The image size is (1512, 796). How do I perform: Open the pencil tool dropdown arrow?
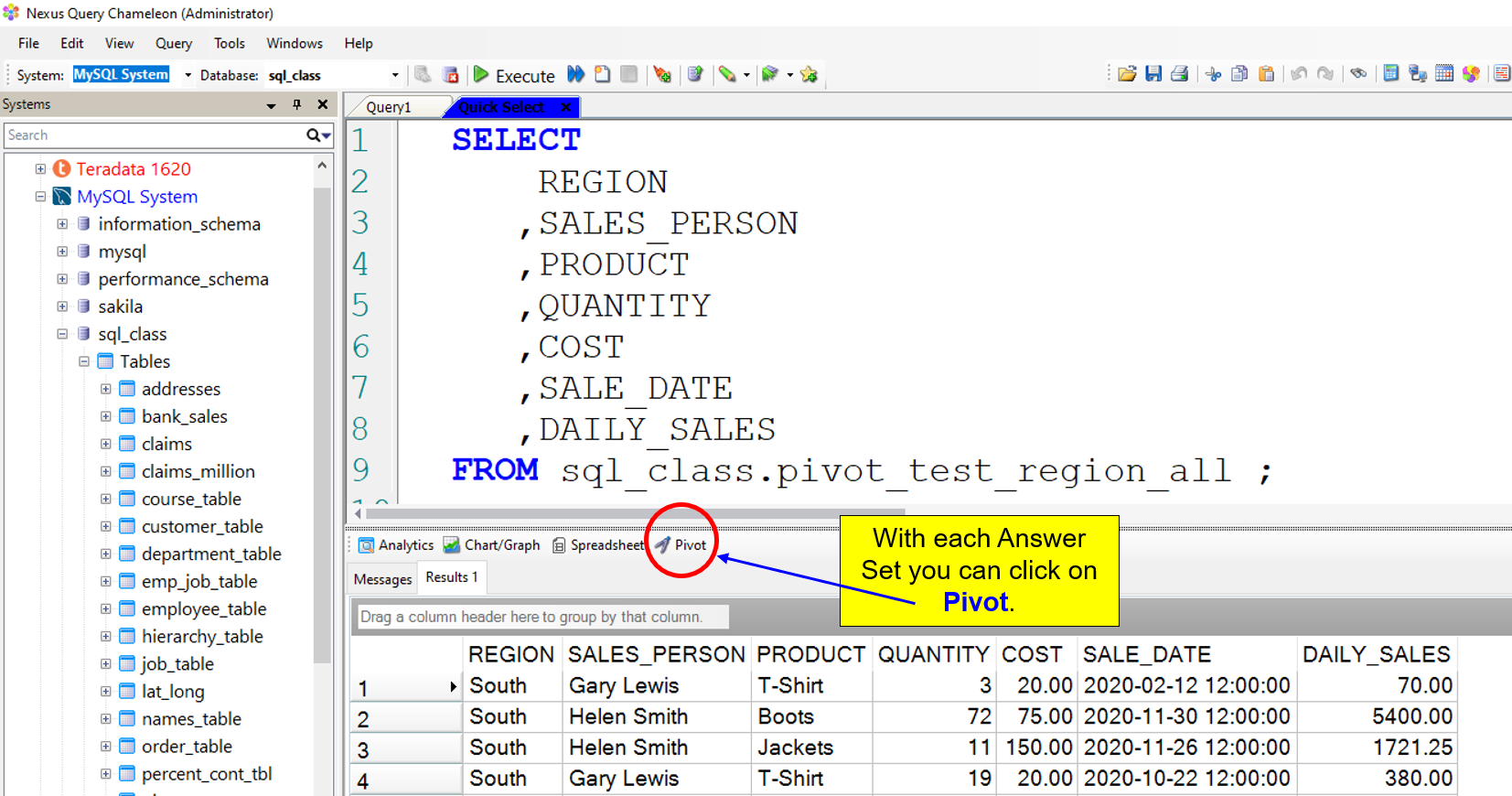pos(746,75)
